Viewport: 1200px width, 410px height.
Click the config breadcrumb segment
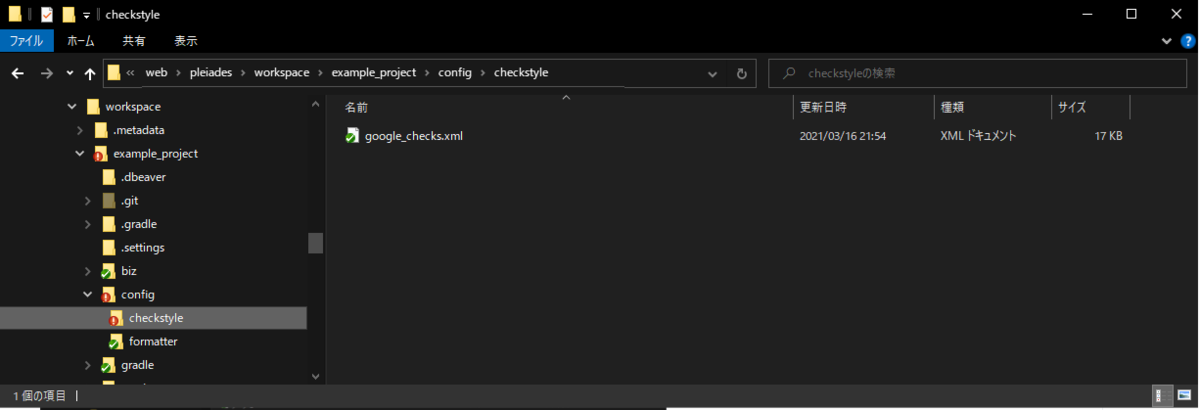(x=456, y=73)
